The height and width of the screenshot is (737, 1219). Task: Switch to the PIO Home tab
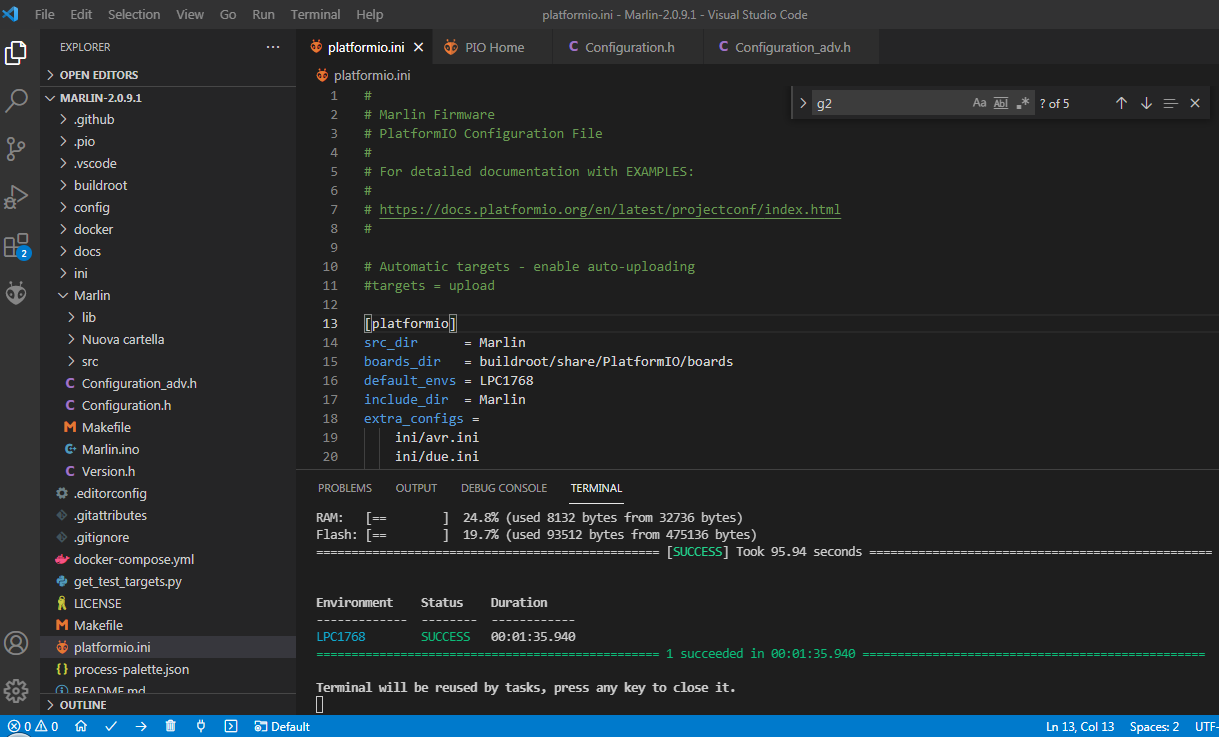[x=494, y=47]
